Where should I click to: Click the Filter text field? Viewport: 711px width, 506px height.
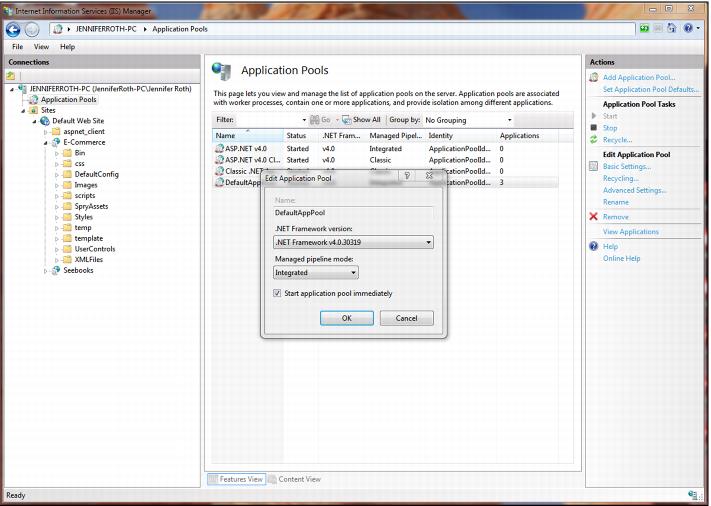268,120
